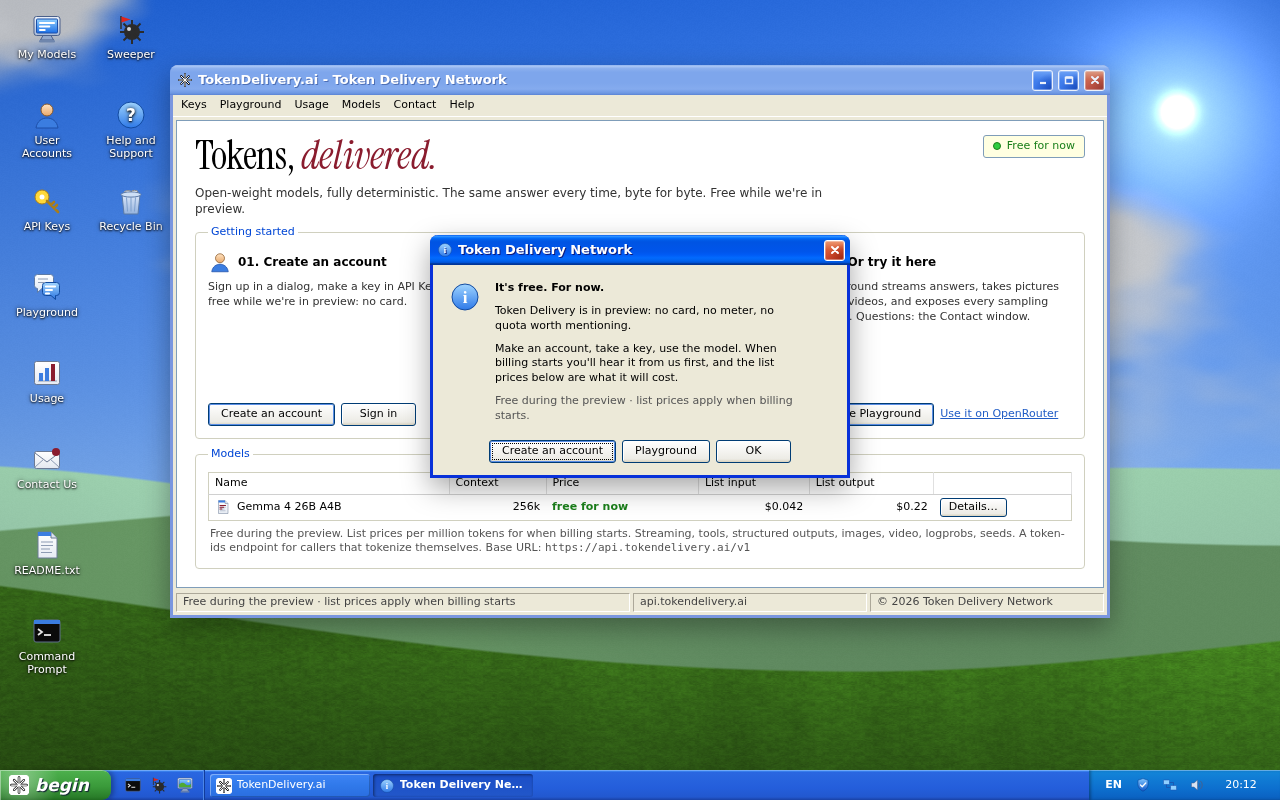1280x800 pixels.
Task: Click the Playground button in the dialog
Action: (x=666, y=451)
